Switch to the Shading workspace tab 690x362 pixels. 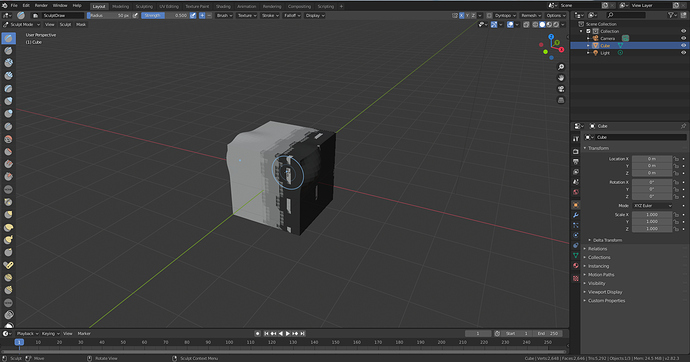(223, 7)
